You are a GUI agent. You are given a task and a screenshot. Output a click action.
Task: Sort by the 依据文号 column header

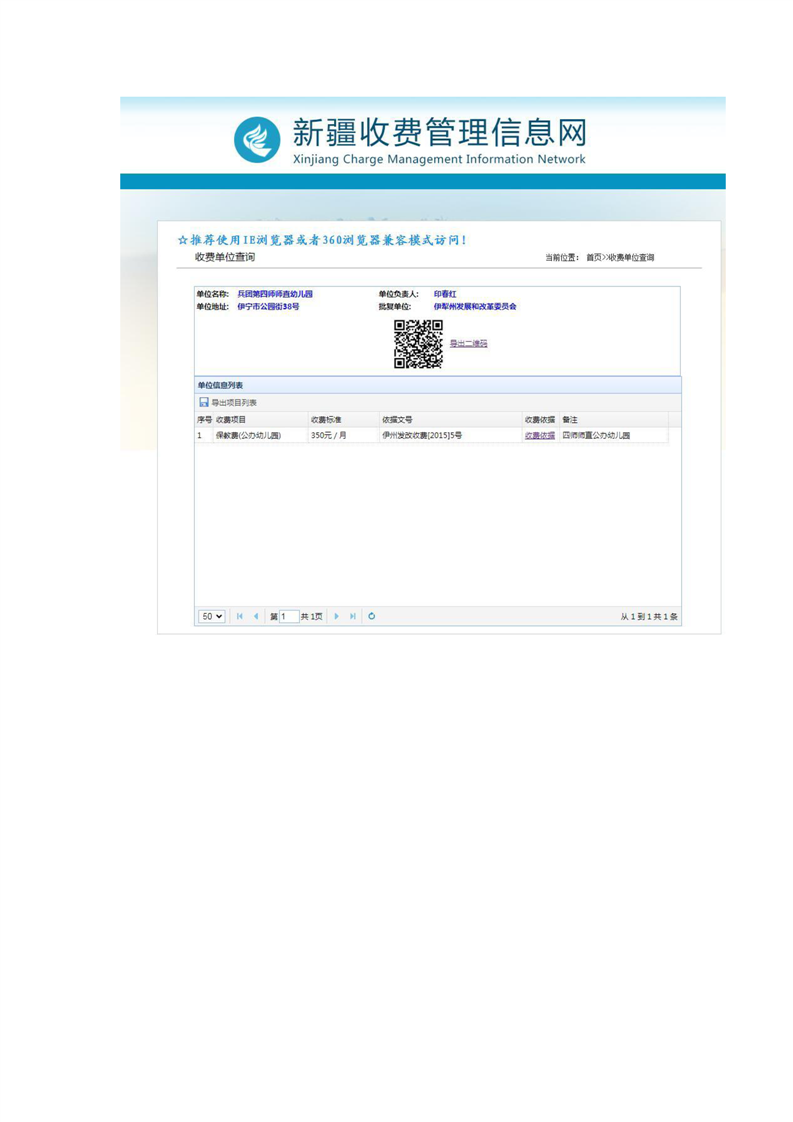pos(450,419)
